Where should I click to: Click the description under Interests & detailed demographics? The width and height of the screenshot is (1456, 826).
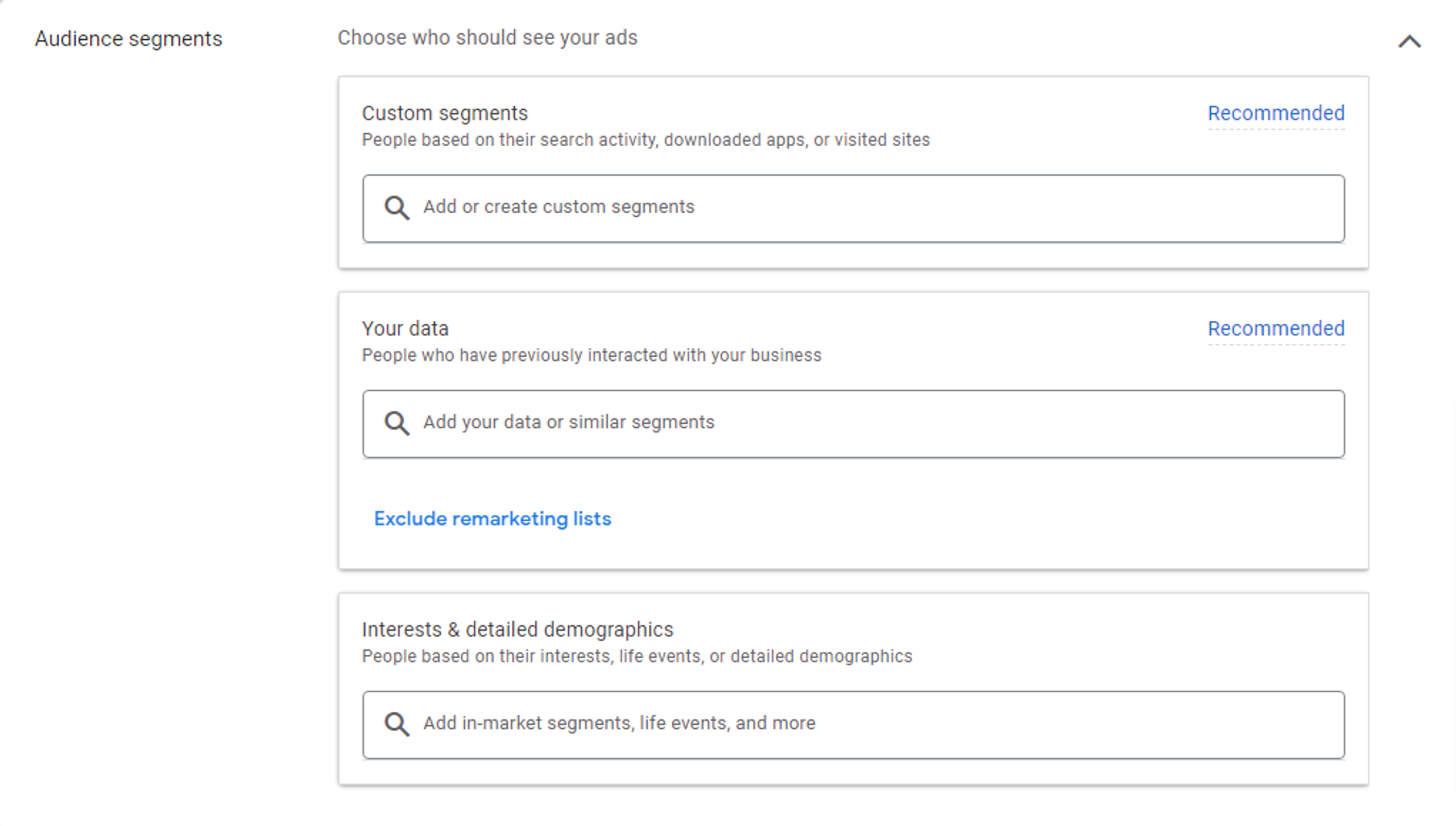click(637, 656)
